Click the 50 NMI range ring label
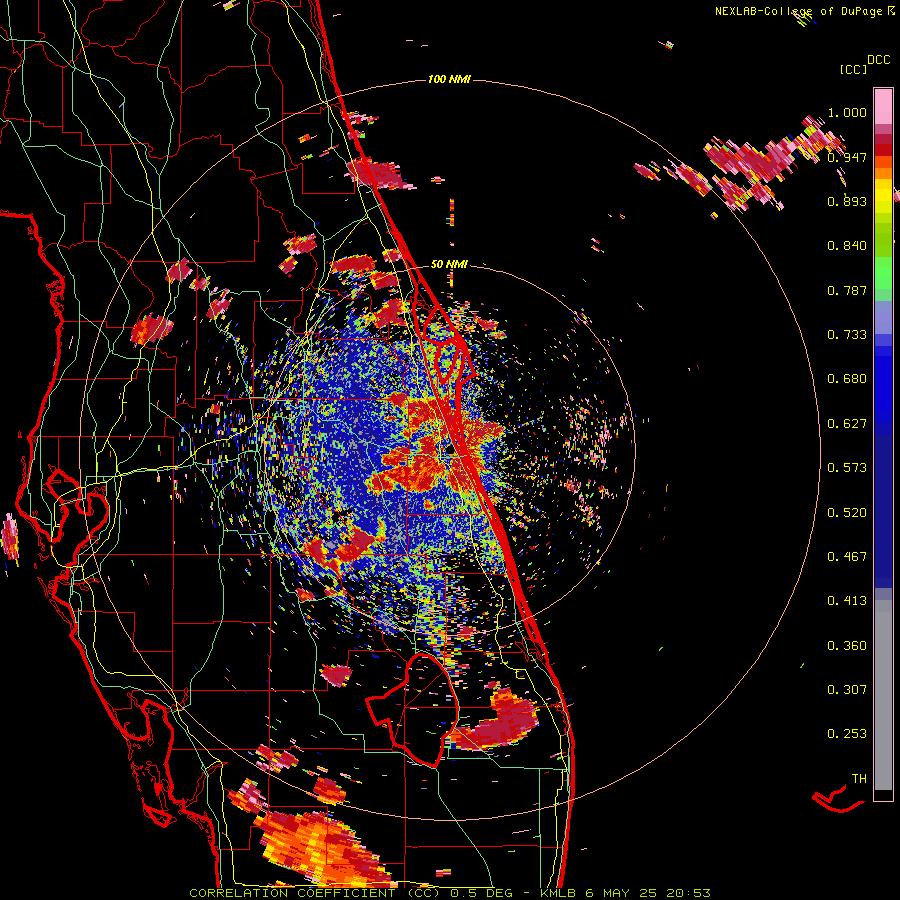The height and width of the screenshot is (900, 900). coord(449,264)
